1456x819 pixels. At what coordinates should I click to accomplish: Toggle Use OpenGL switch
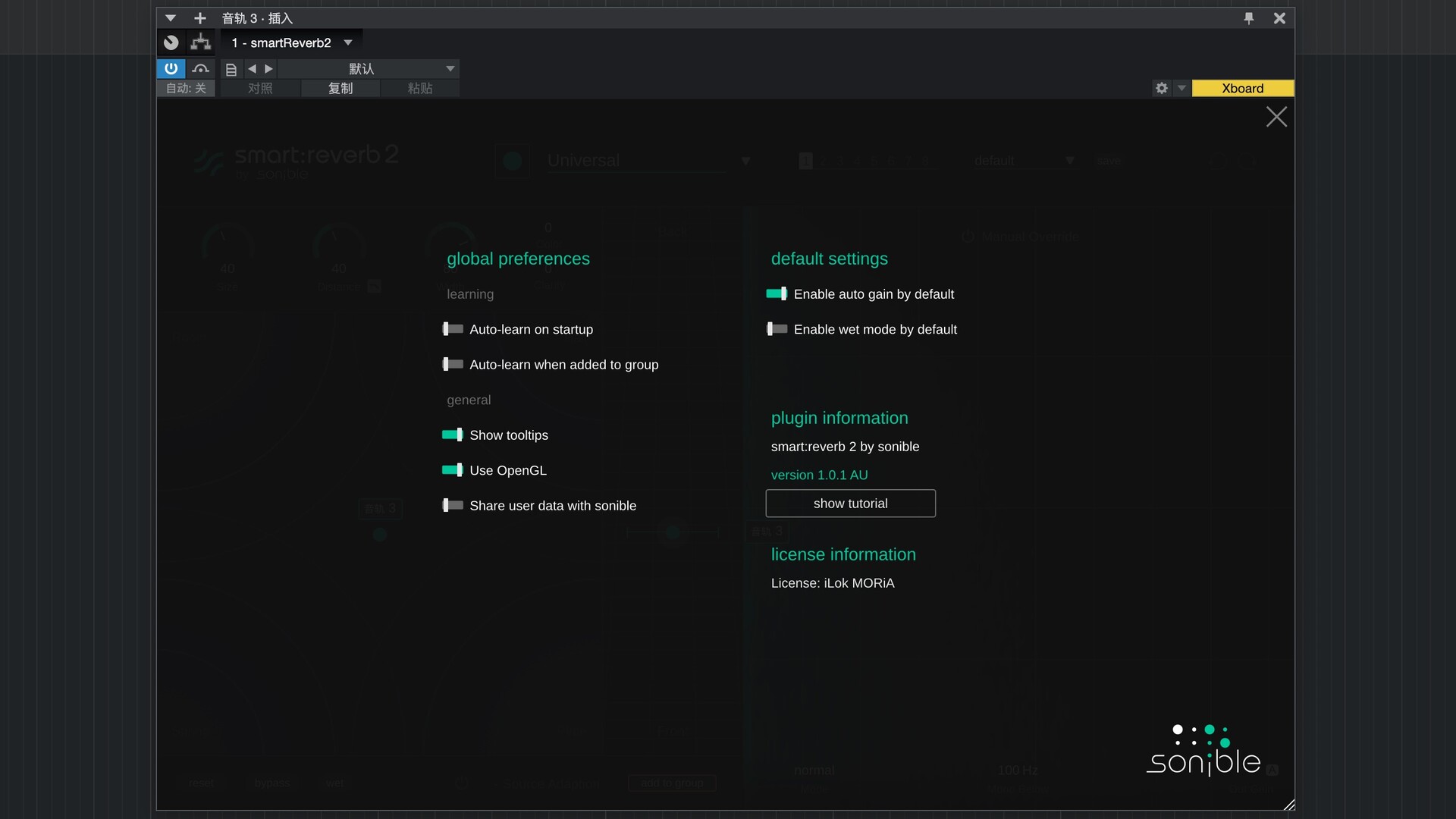[x=453, y=470]
